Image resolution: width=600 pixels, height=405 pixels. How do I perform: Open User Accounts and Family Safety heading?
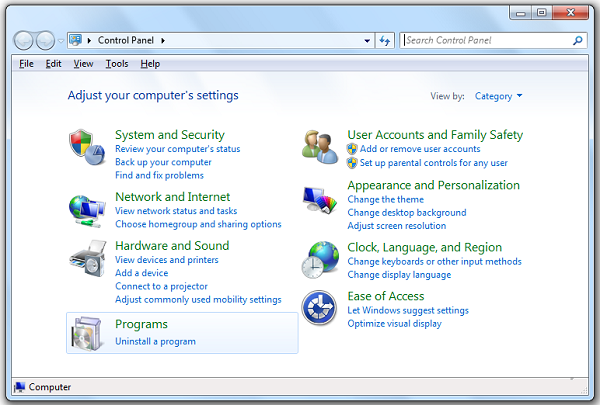[435, 135]
